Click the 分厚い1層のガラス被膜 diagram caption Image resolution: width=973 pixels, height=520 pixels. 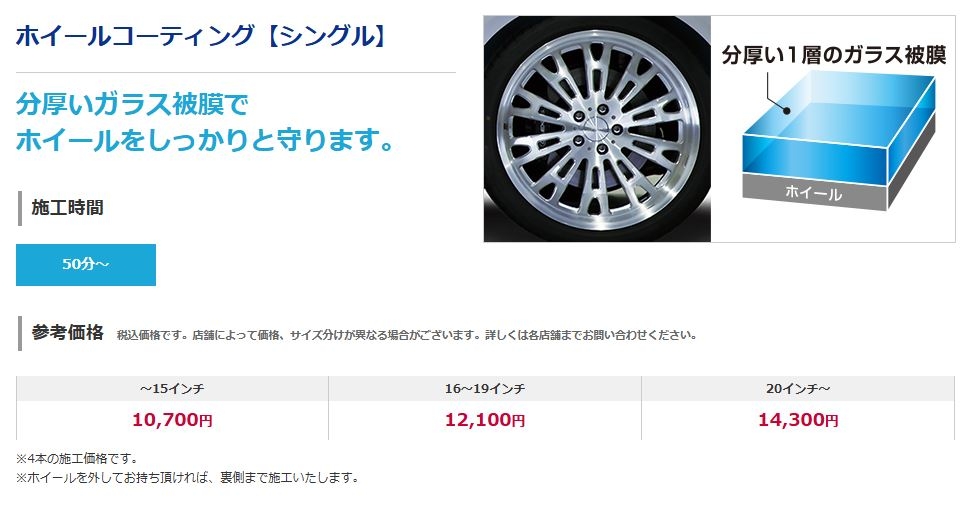point(833,55)
